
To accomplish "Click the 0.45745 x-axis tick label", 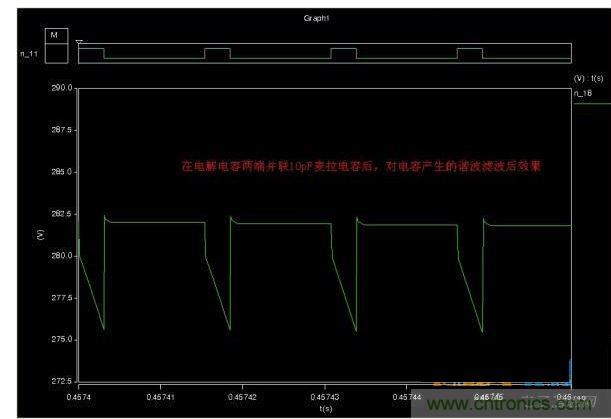I will pos(489,396).
